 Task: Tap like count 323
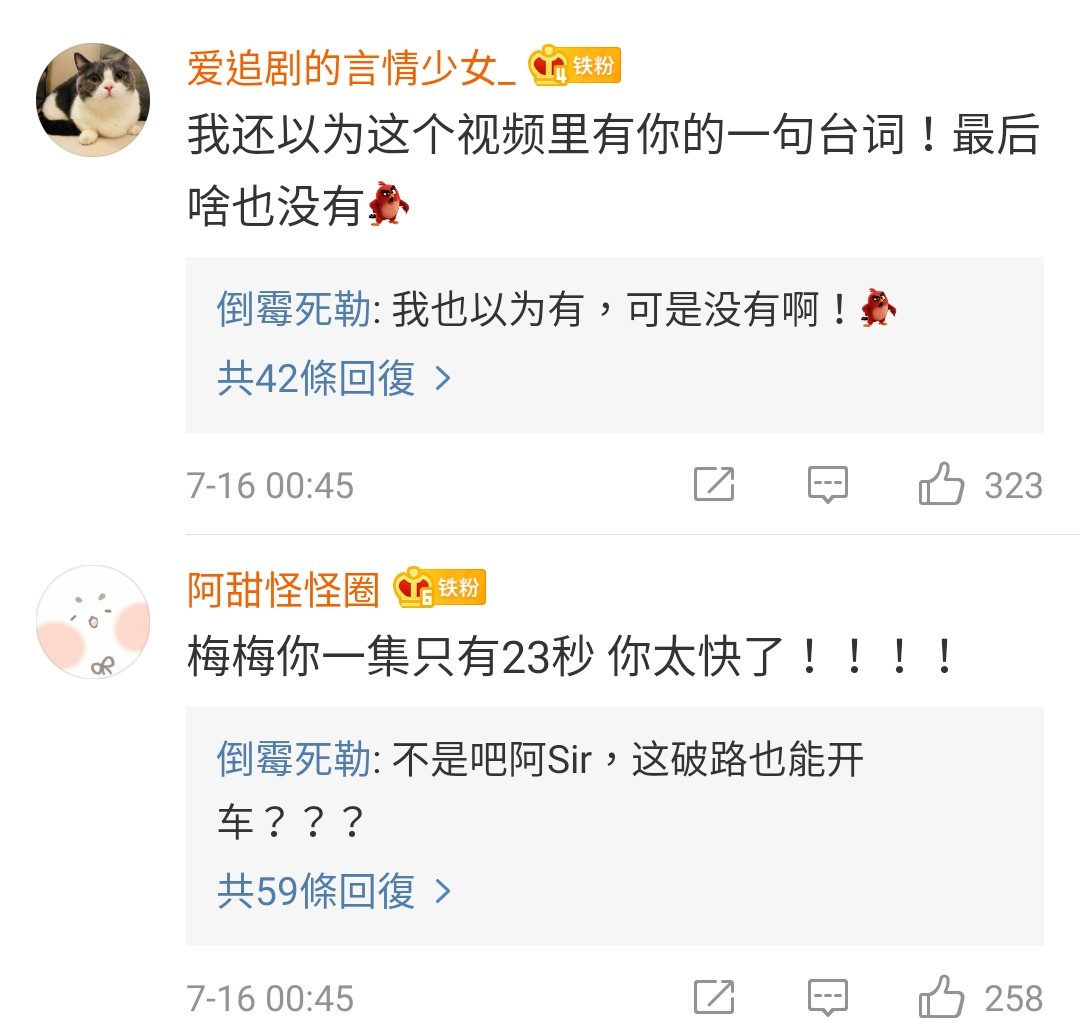tap(1013, 486)
